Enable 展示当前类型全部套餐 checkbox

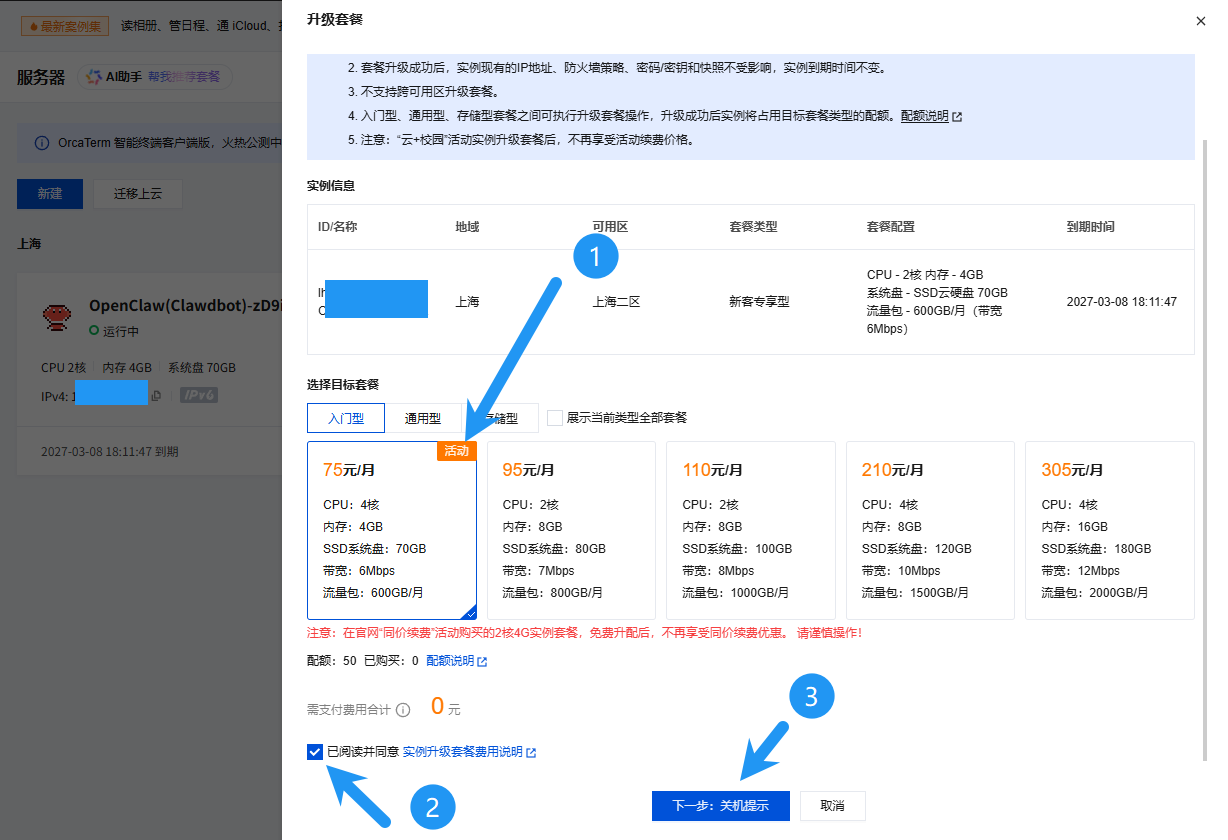pyautogui.click(x=555, y=418)
